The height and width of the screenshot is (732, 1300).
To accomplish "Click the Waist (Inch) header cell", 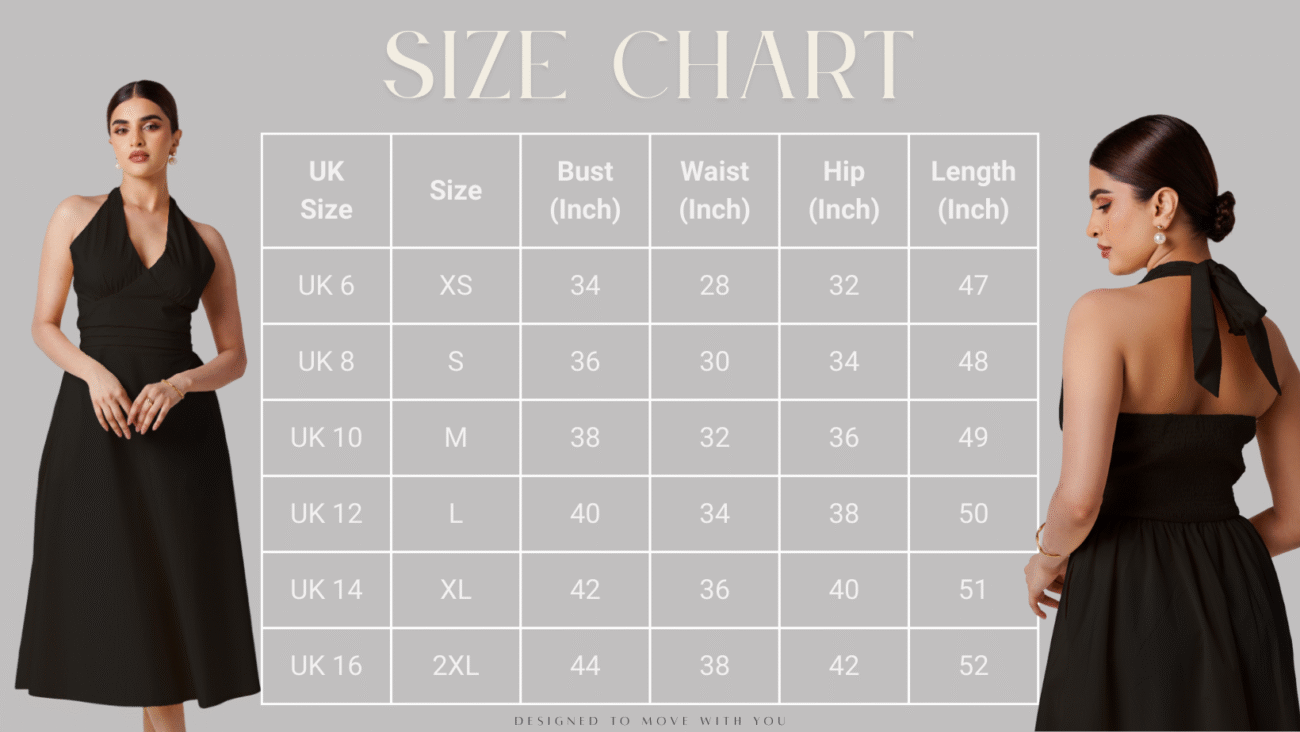I will [x=714, y=190].
